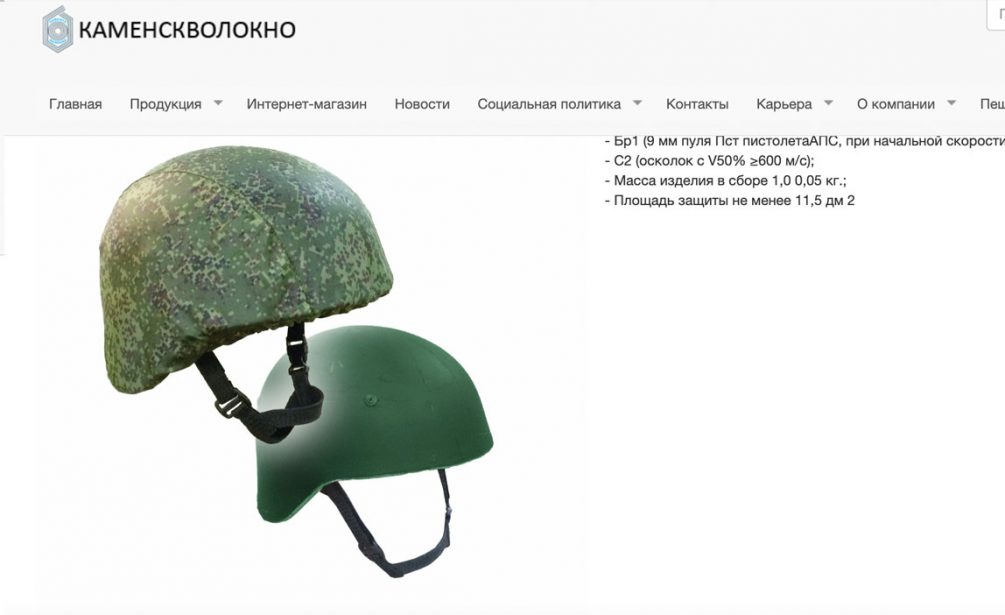The image size is (1005, 615).
Task: Expand the Продукция dropdown arrow
Action: 218,102
